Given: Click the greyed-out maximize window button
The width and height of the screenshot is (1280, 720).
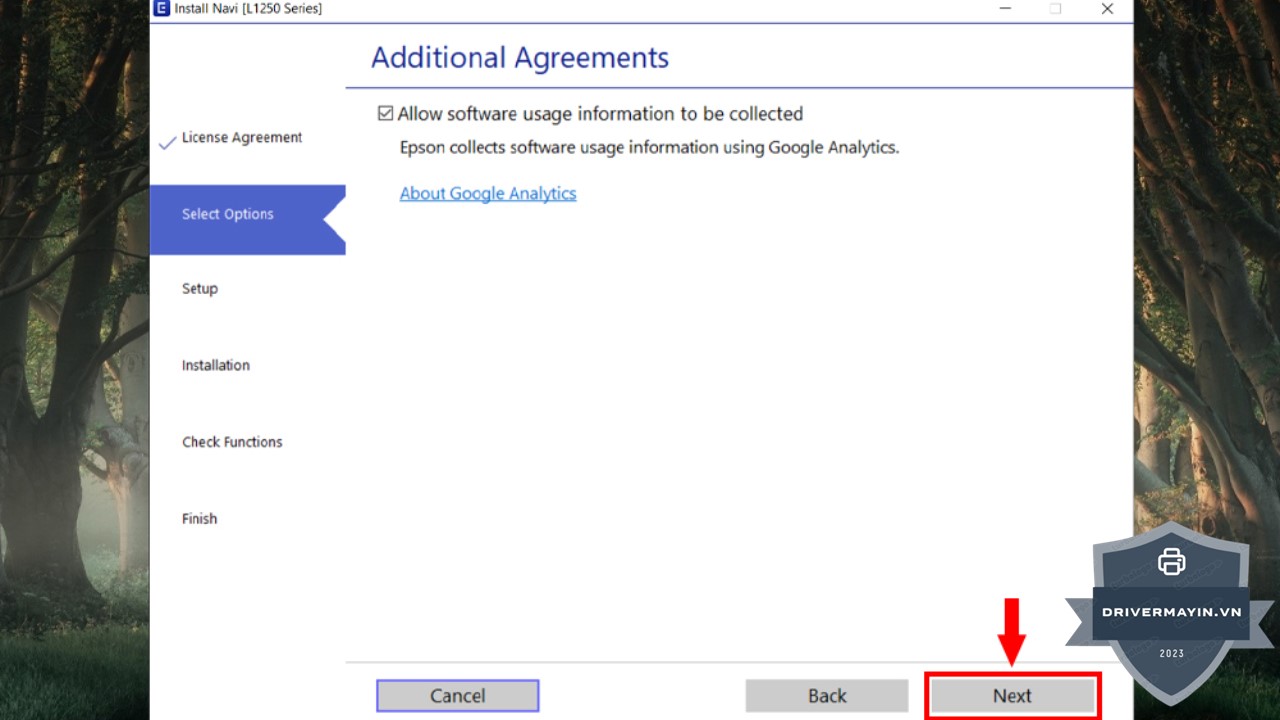Looking at the screenshot, I should [1055, 9].
